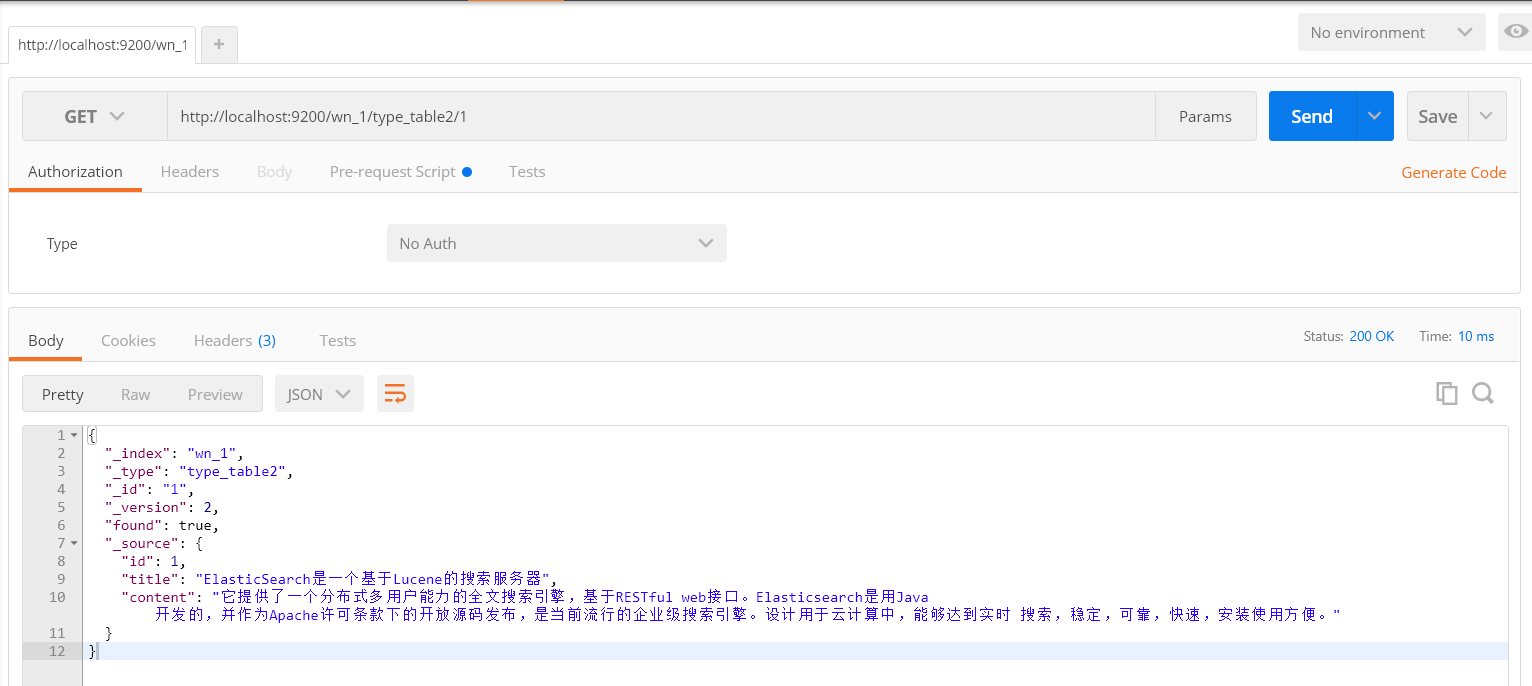Open response Headers (3) tab
This screenshot has height=686, width=1532.
click(235, 341)
